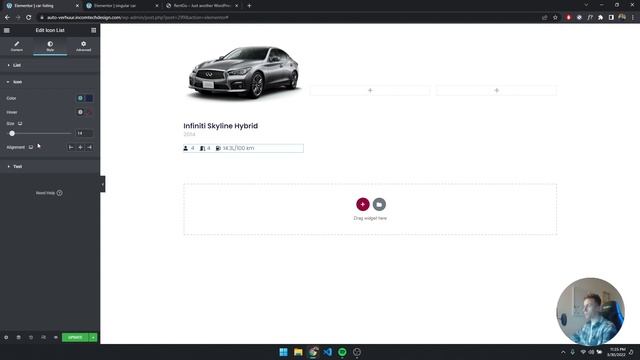Image resolution: width=640 pixels, height=360 pixels.
Task: Add widget to middle empty column
Action: click(370, 91)
